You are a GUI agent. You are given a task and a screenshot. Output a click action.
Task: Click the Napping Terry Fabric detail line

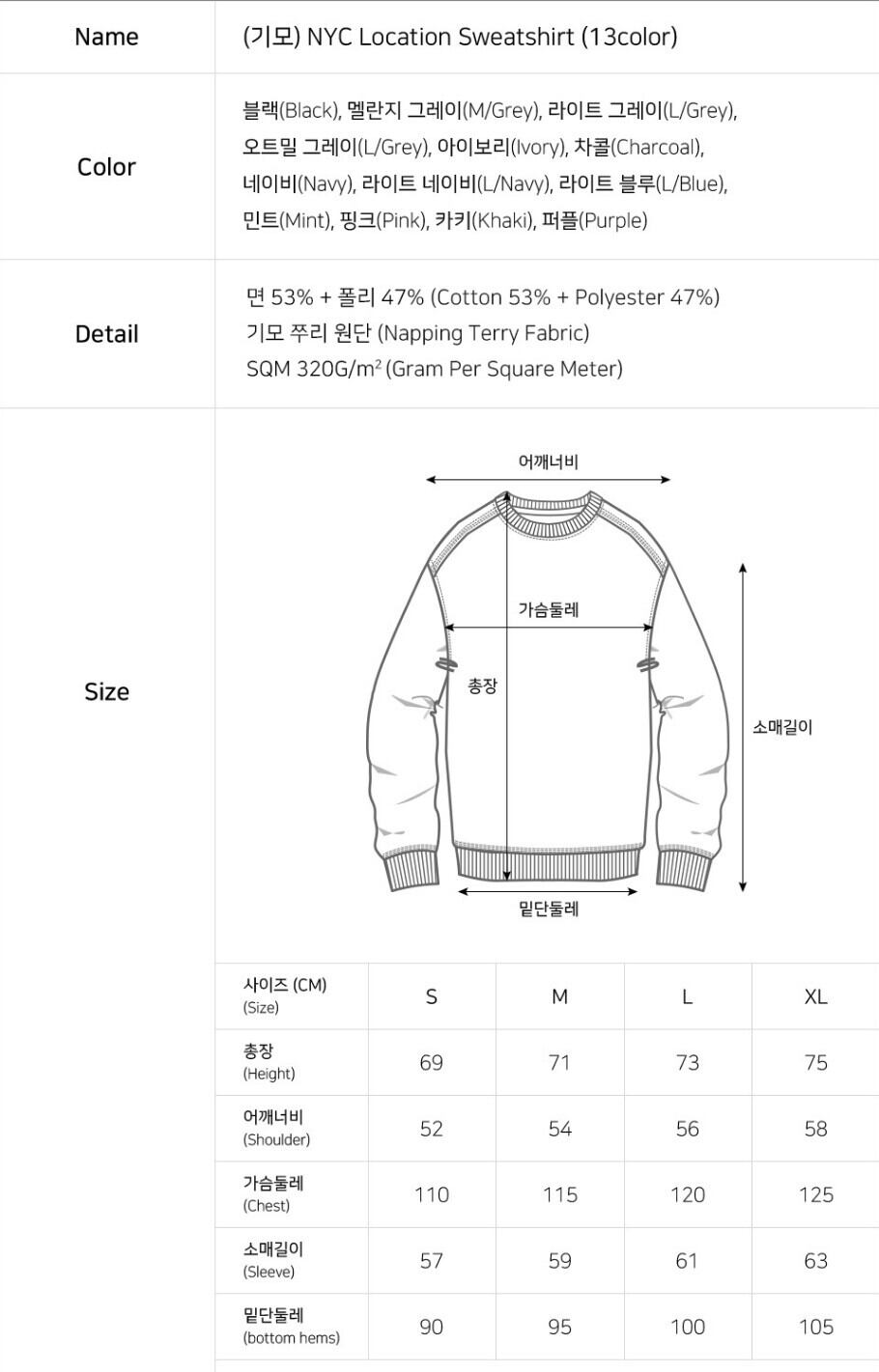[417, 333]
